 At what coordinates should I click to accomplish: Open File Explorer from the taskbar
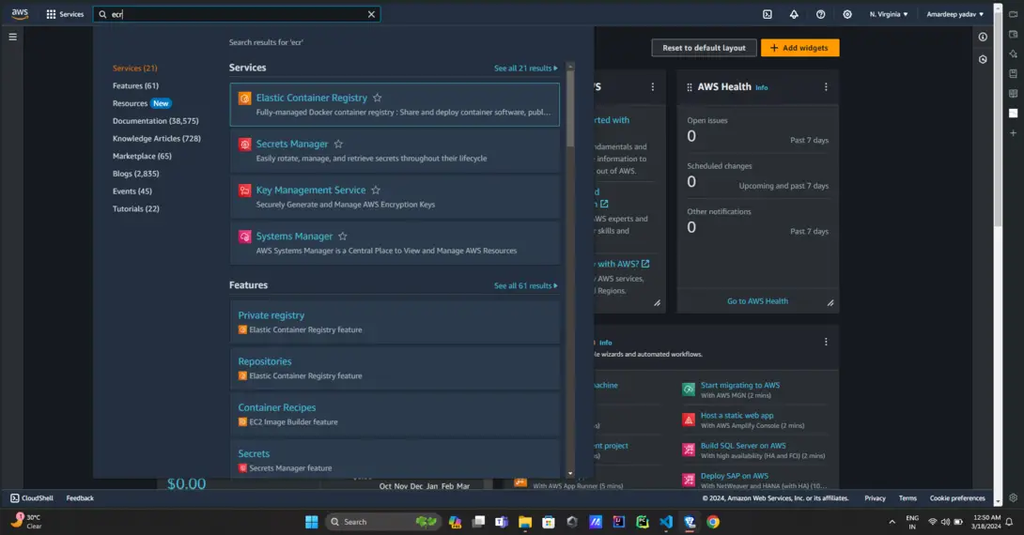point(525,522)
